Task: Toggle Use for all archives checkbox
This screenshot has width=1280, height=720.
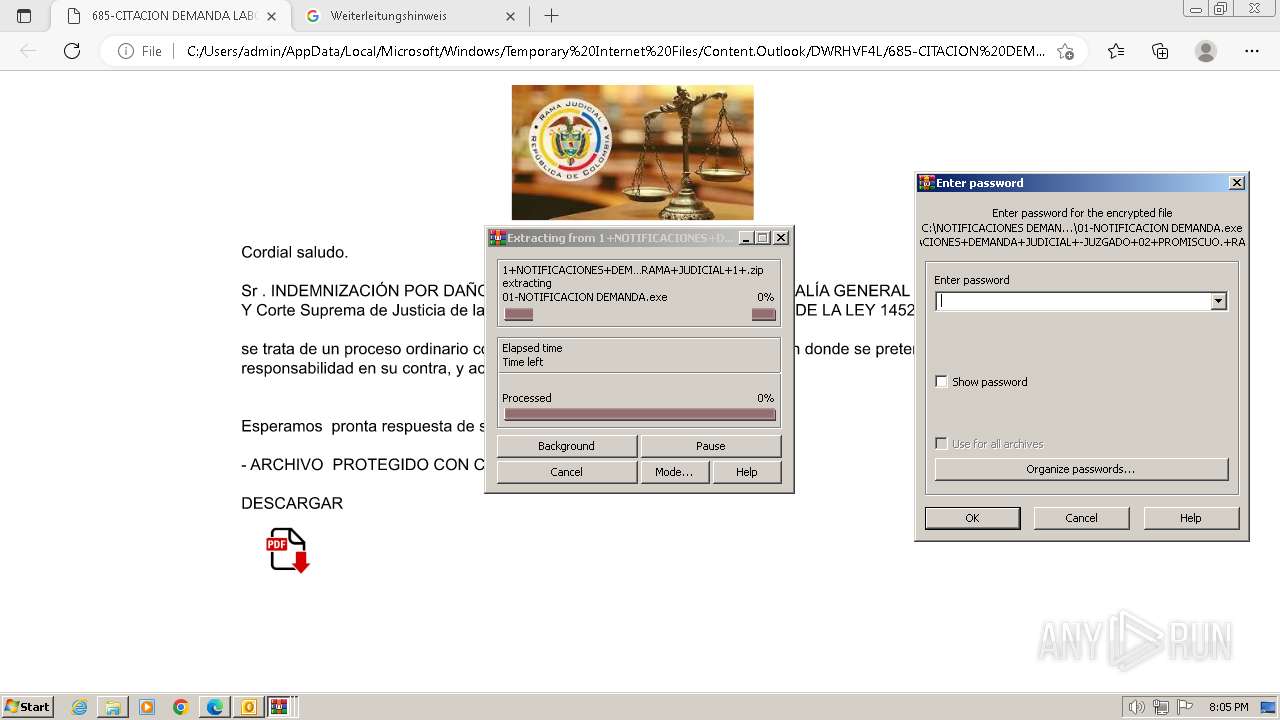Action: tap(941, 444)
